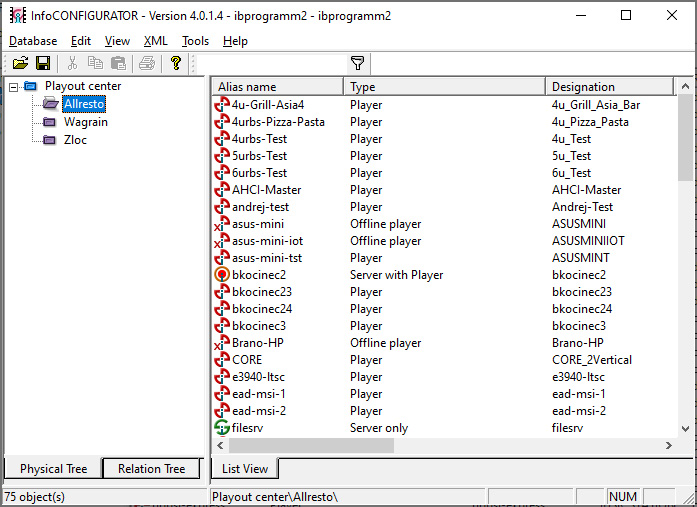
Task: Click the horizontal scrollbar right arrow
Action: point(669,445)
